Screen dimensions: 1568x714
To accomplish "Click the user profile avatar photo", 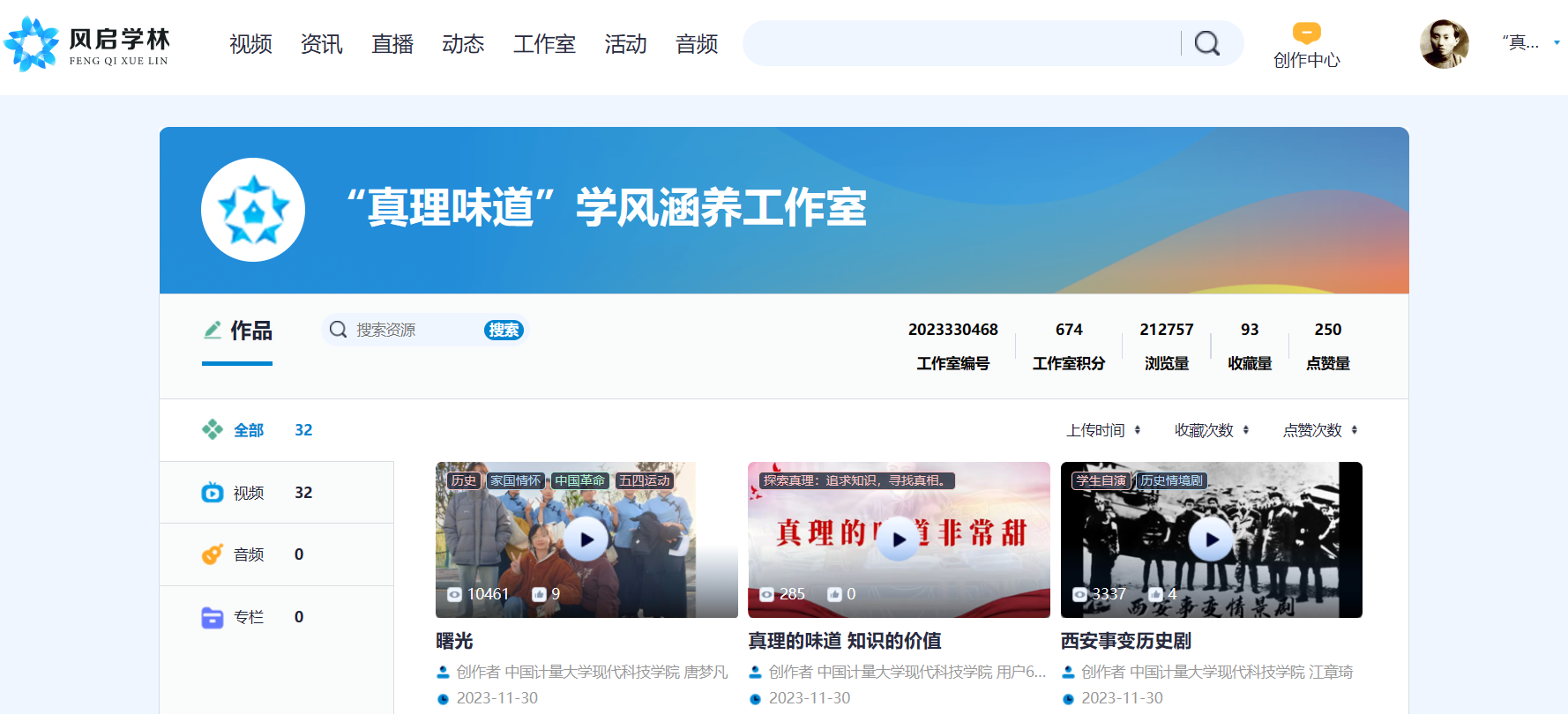I will [1444, 44].
